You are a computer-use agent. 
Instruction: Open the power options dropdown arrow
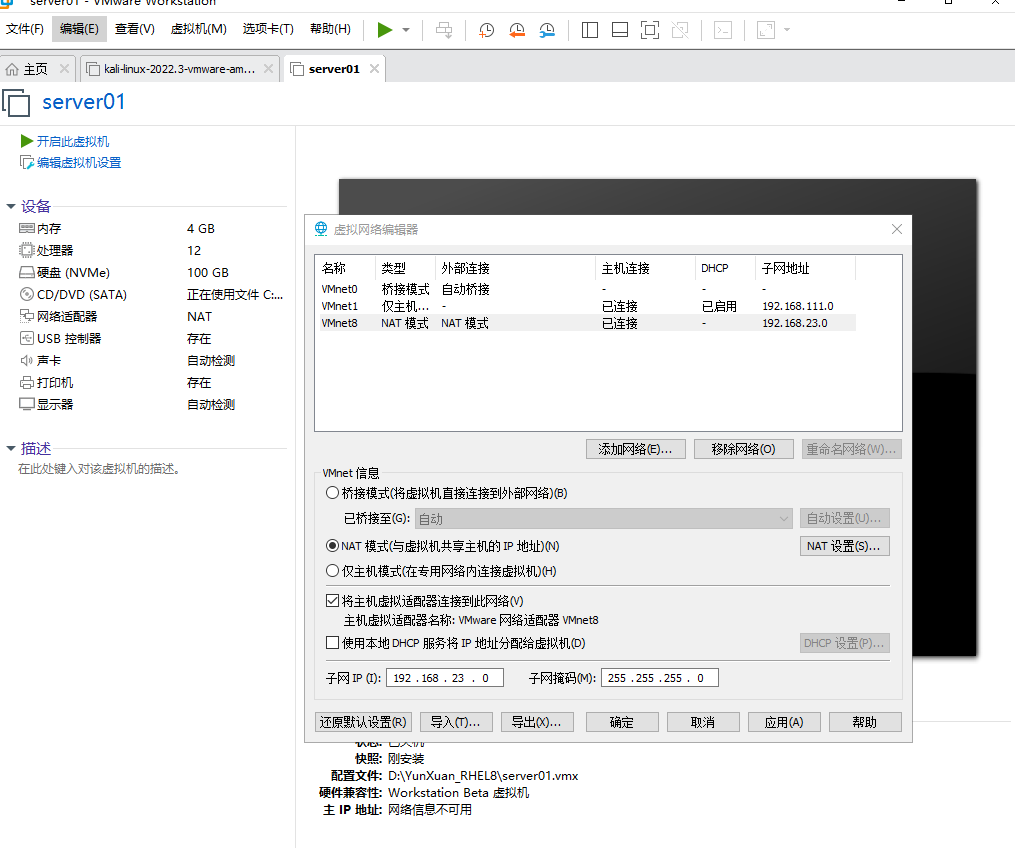[x=406, y=30]
